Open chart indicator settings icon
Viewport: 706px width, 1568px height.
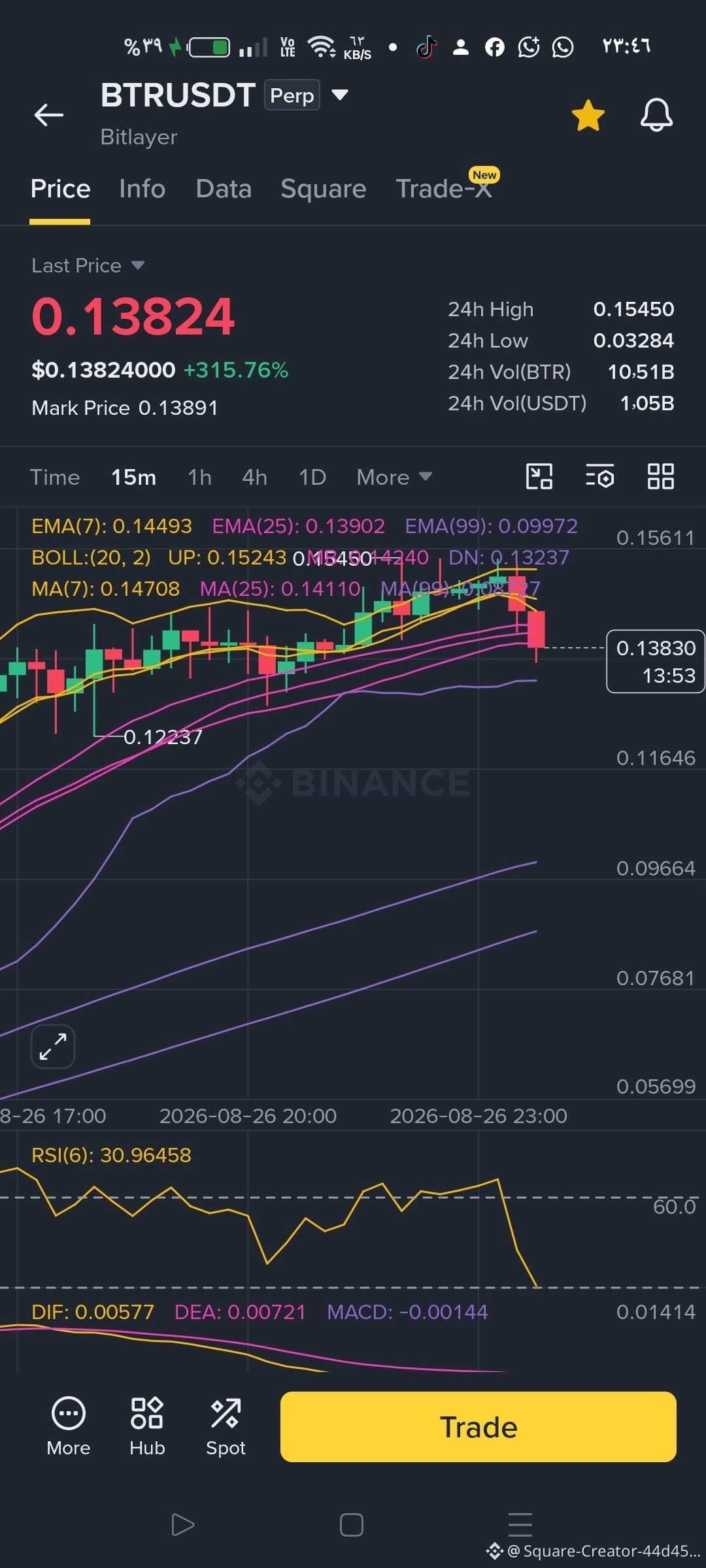click(x=599, y=476)
